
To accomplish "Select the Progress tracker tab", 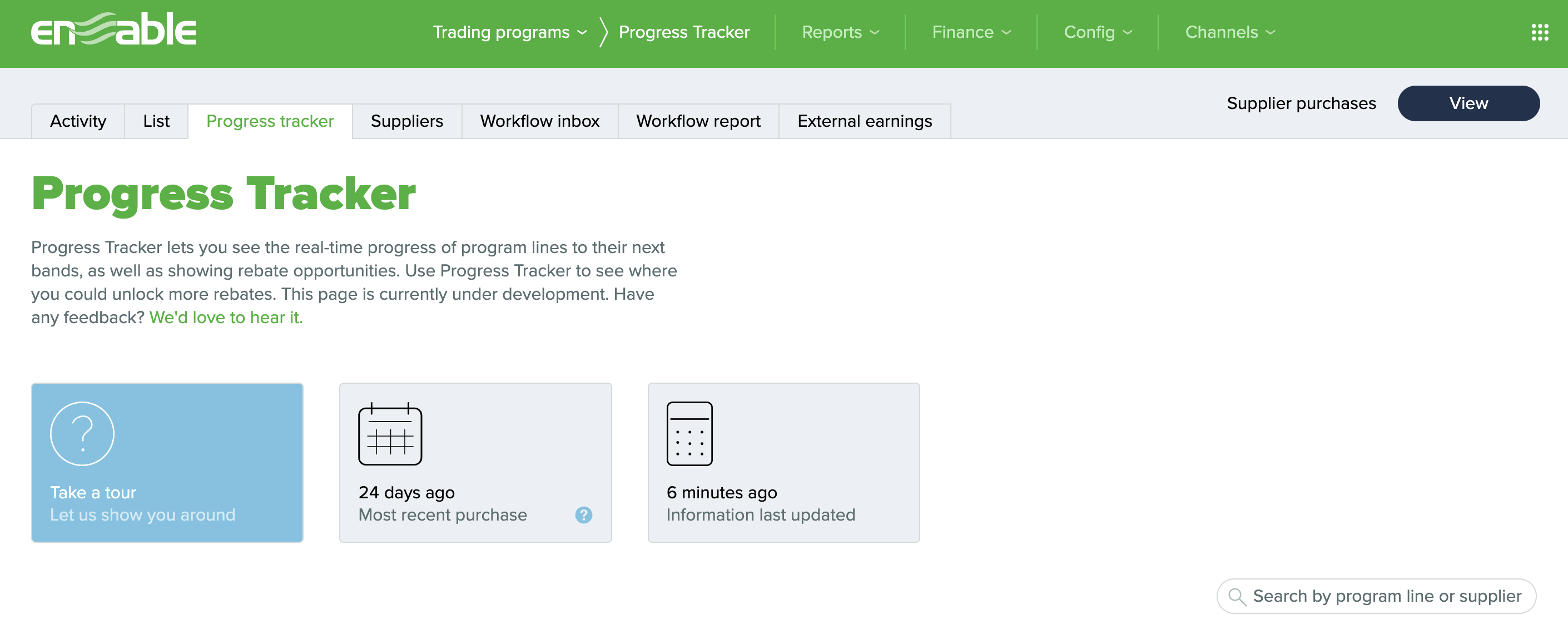I will pyautogui.click(x=270, y=121).
